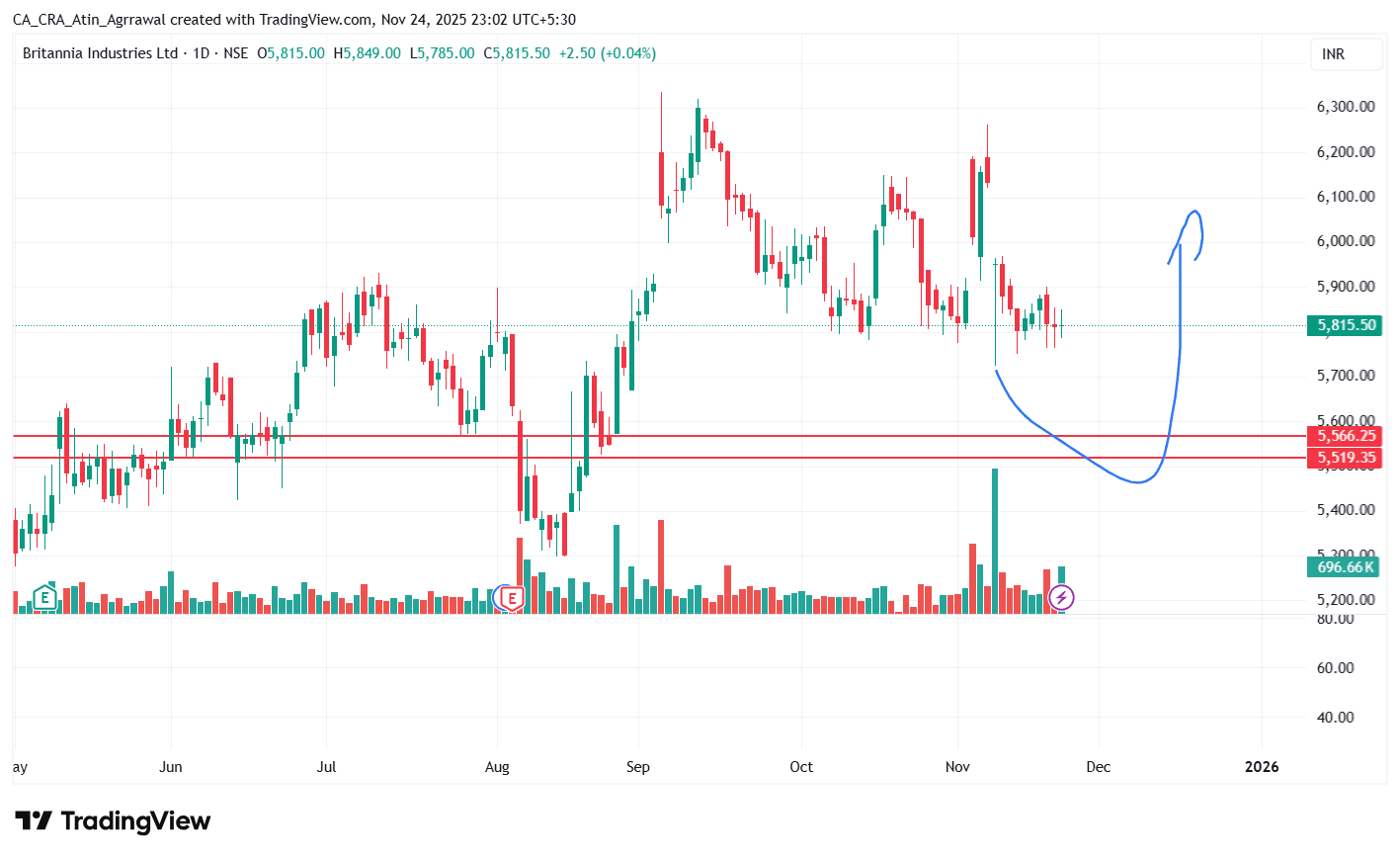Click the Nov label on the time axis

pos(957,767)
